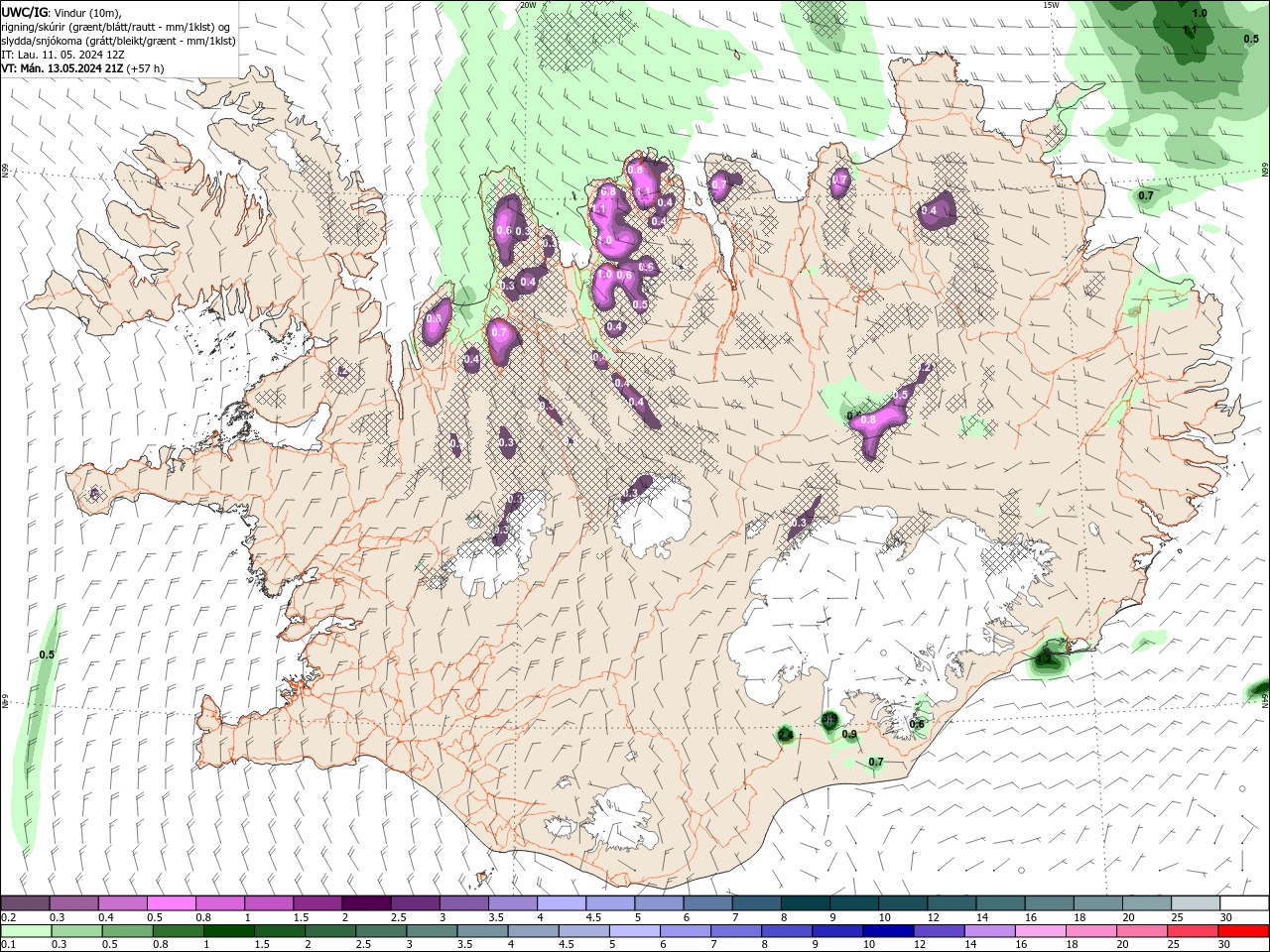Click the white 30 swatch in upper legend row
Image resolution: width=1270 pixels, height=952 pixels.
pyautogui.click(x=1244, y=903)
